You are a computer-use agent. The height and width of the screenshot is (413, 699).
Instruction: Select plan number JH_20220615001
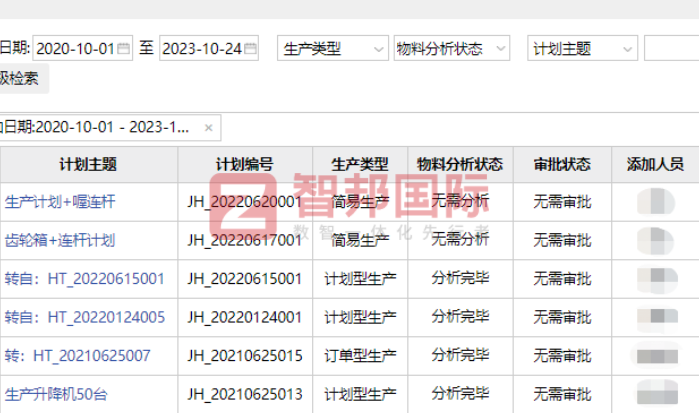pos(245,279)
